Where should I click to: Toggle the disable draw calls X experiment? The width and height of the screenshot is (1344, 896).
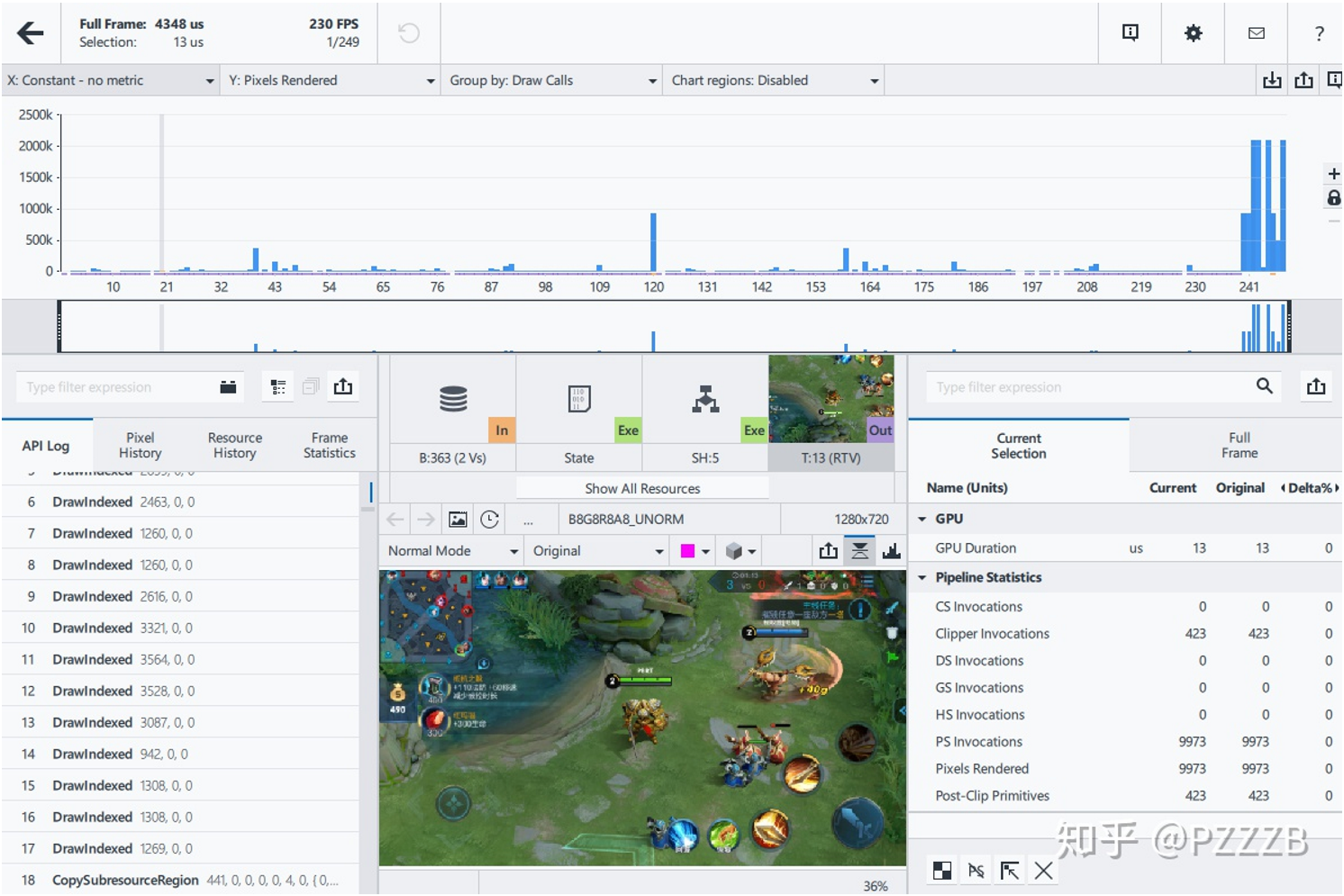[1043, 871]
